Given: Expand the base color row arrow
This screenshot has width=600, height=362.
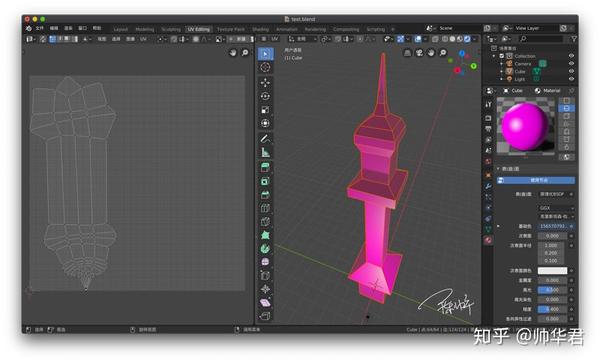Looking at the screenshot, I should (x=498, y=226).
